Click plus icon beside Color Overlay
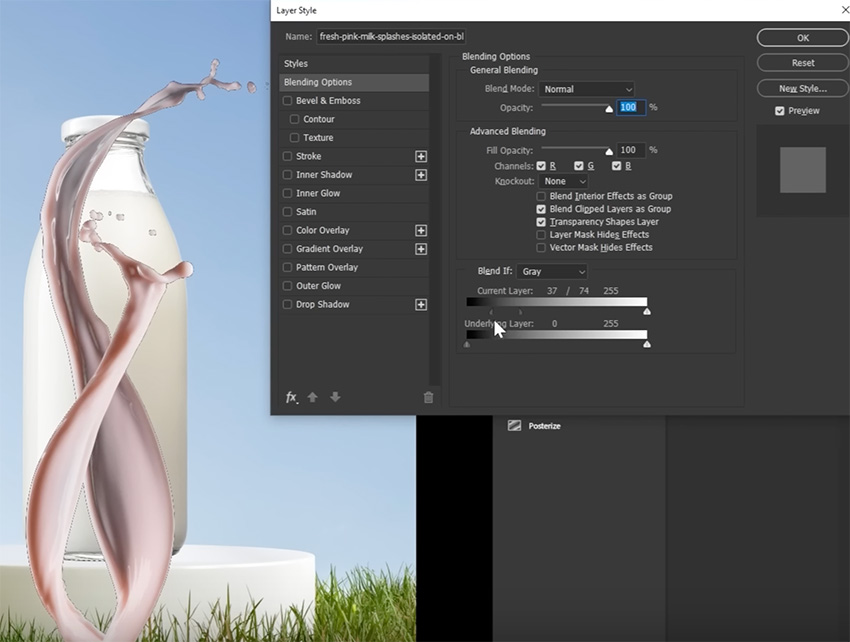The height and width of the screenshot is (642, 850). 421,230
